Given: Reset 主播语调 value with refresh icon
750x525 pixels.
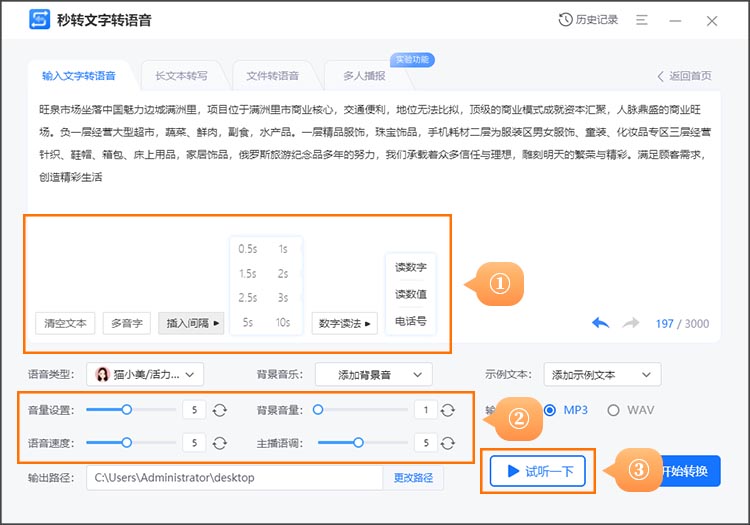Looking at the screenshot, I should click(448, 443).
